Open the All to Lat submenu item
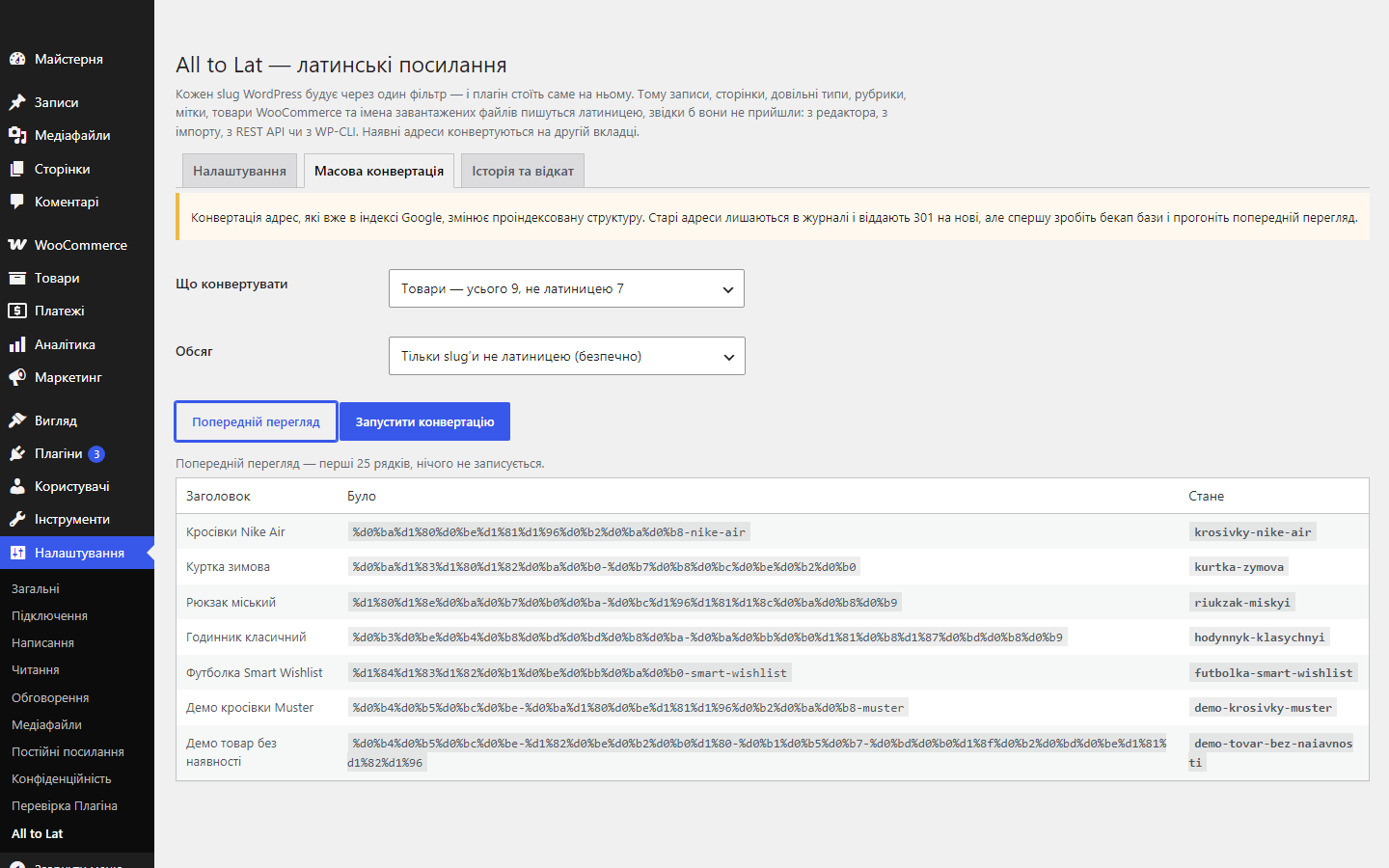Screen dimensions: 1389x868 (x=37, y=833)
